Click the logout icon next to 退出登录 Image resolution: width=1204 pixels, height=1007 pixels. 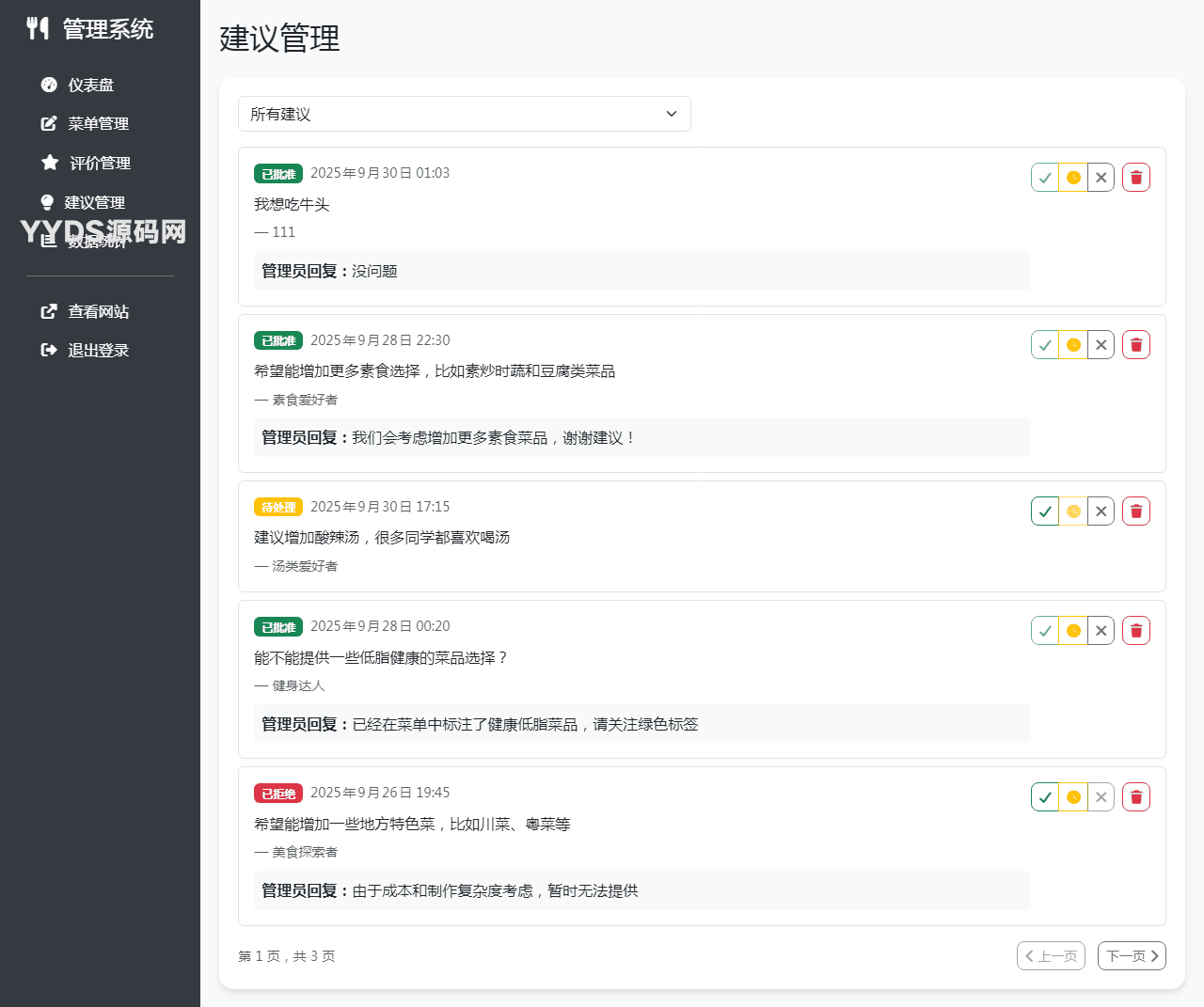[48, 350]
